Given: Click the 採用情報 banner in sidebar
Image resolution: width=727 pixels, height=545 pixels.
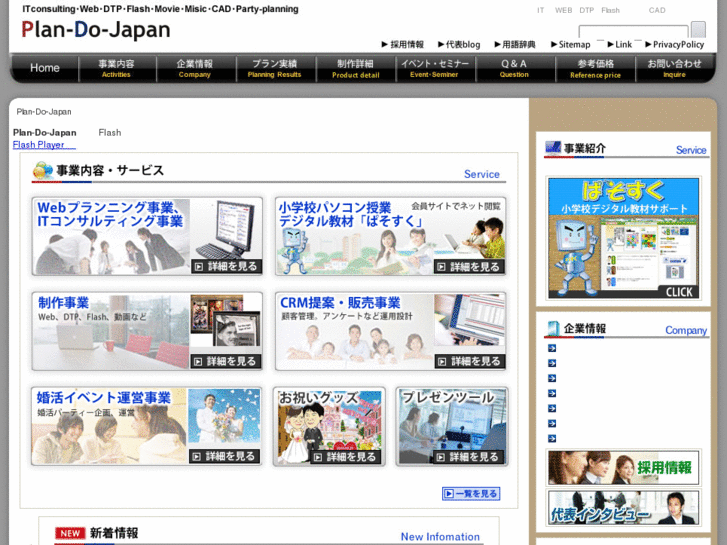Looking at the screenshot, I should tap(623, 468).
